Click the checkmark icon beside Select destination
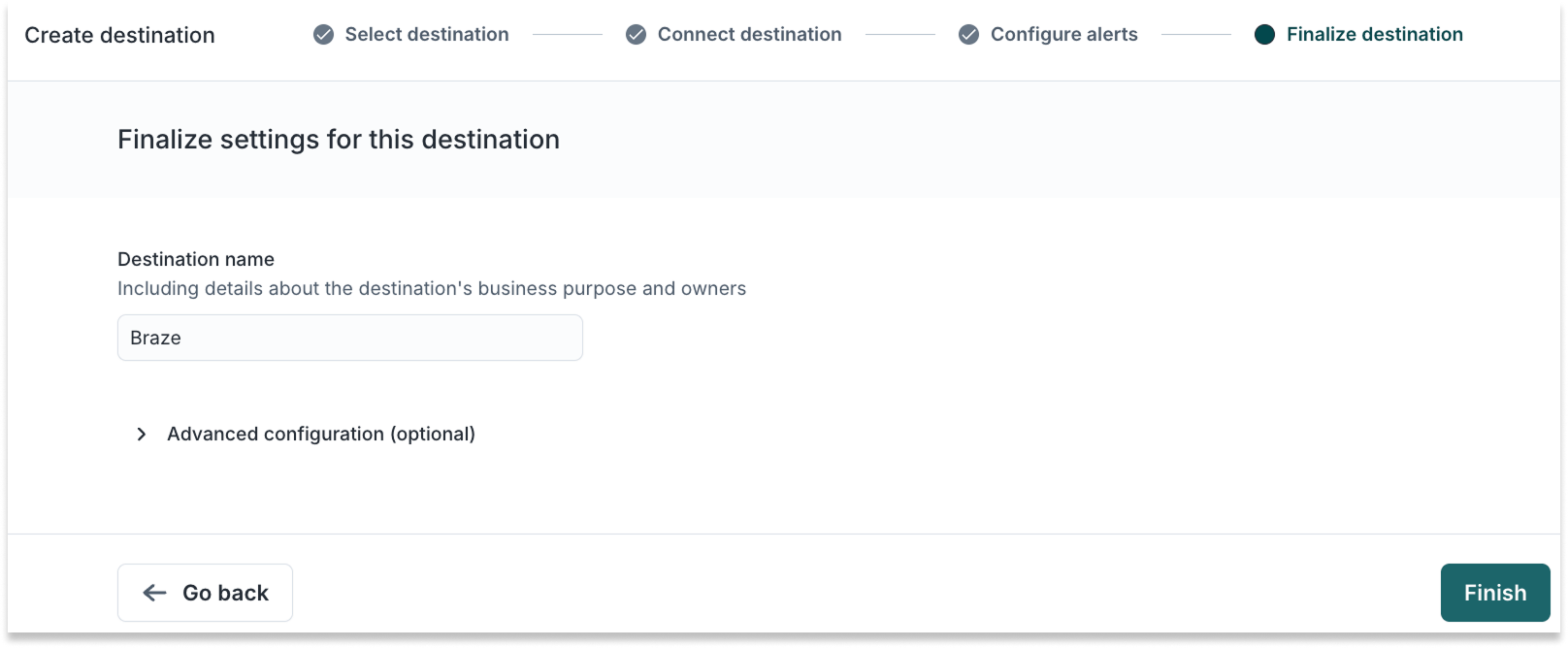Screen dimensions: 1568x648 click(321, 34)
